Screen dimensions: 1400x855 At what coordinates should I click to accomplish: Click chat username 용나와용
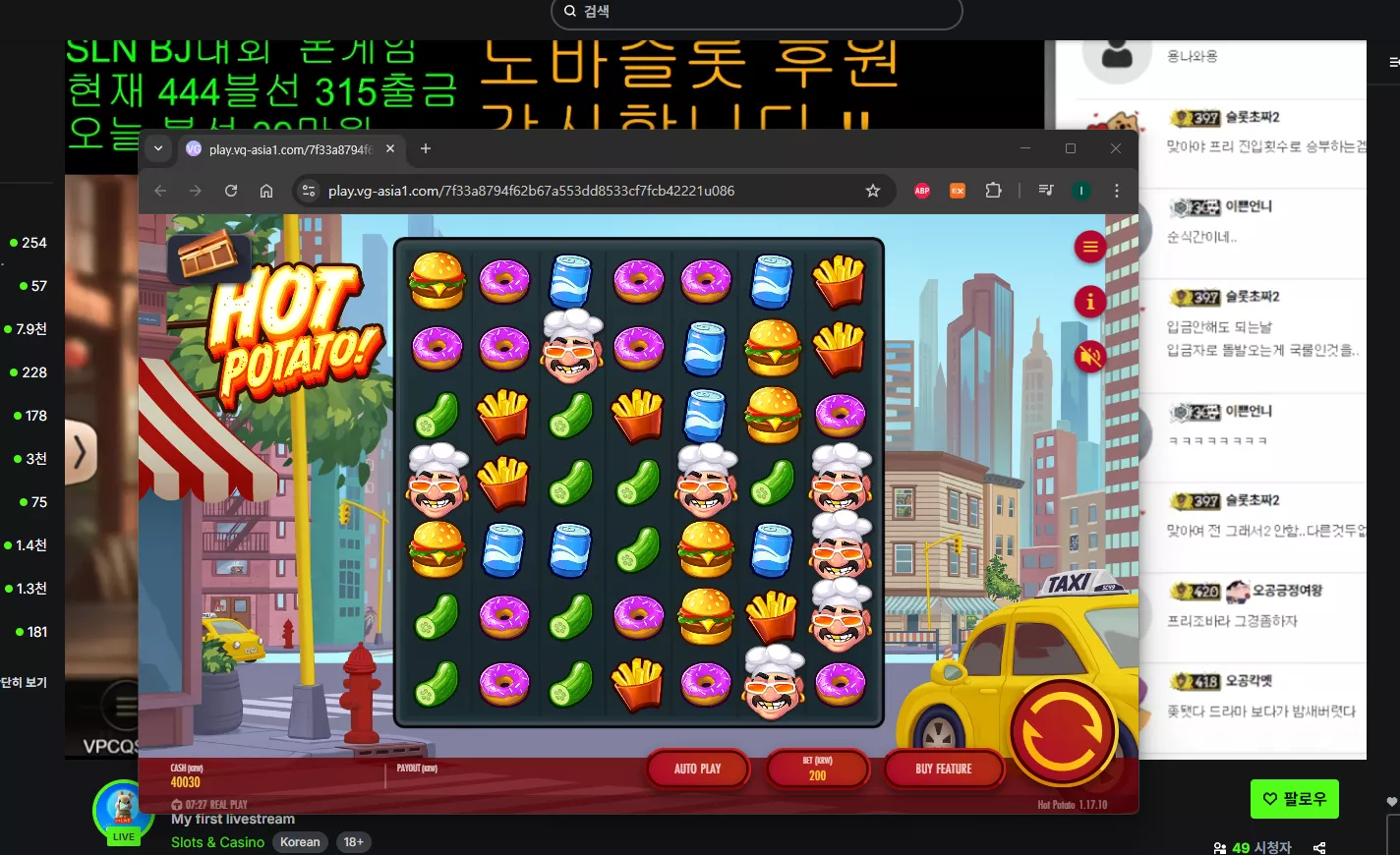point(1193,56)
